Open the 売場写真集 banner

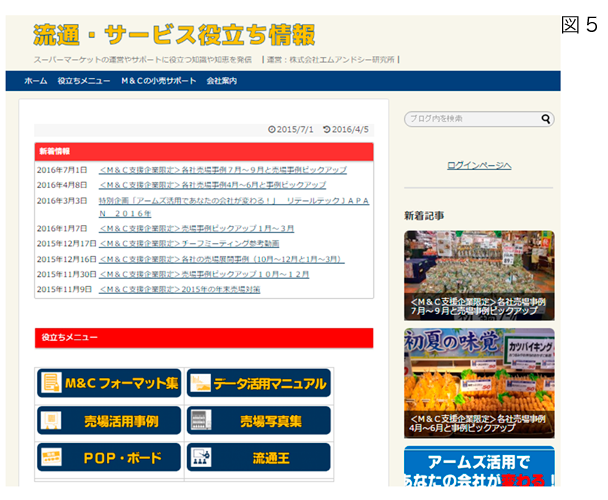[x=259, y=420]
